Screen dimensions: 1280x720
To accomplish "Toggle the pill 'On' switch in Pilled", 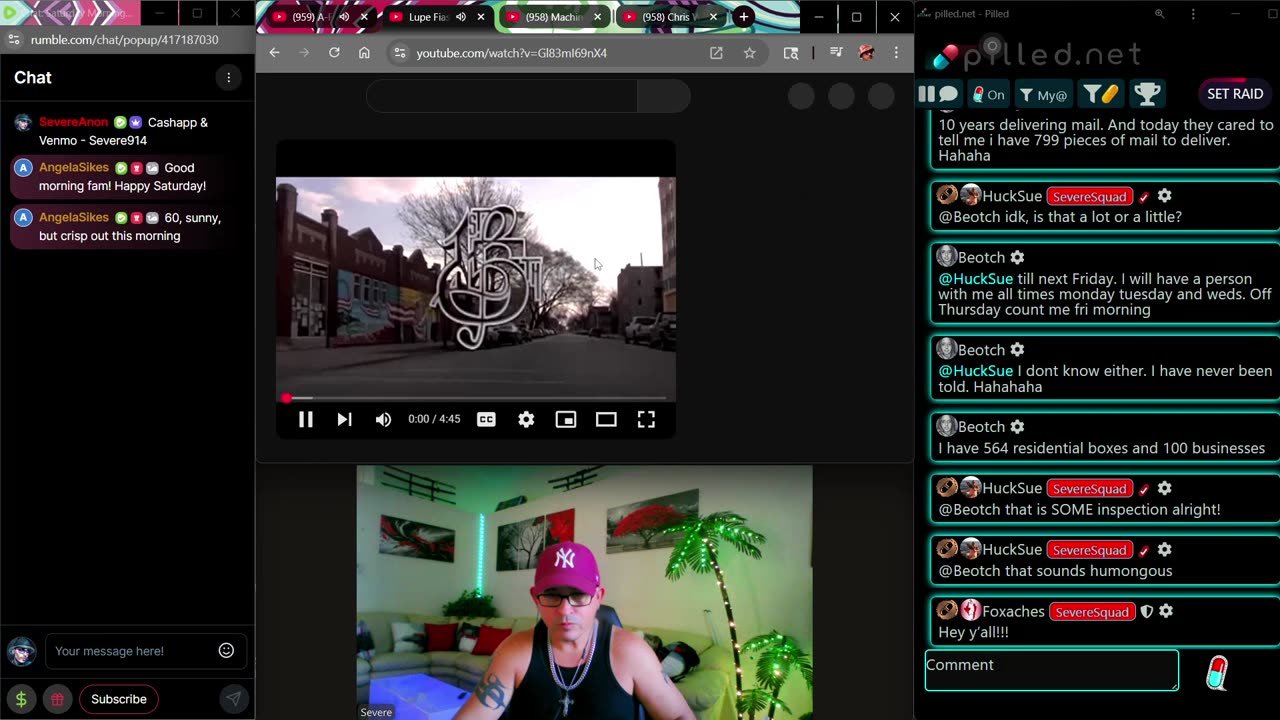I will pyautogui.click(x=988, y=95).
